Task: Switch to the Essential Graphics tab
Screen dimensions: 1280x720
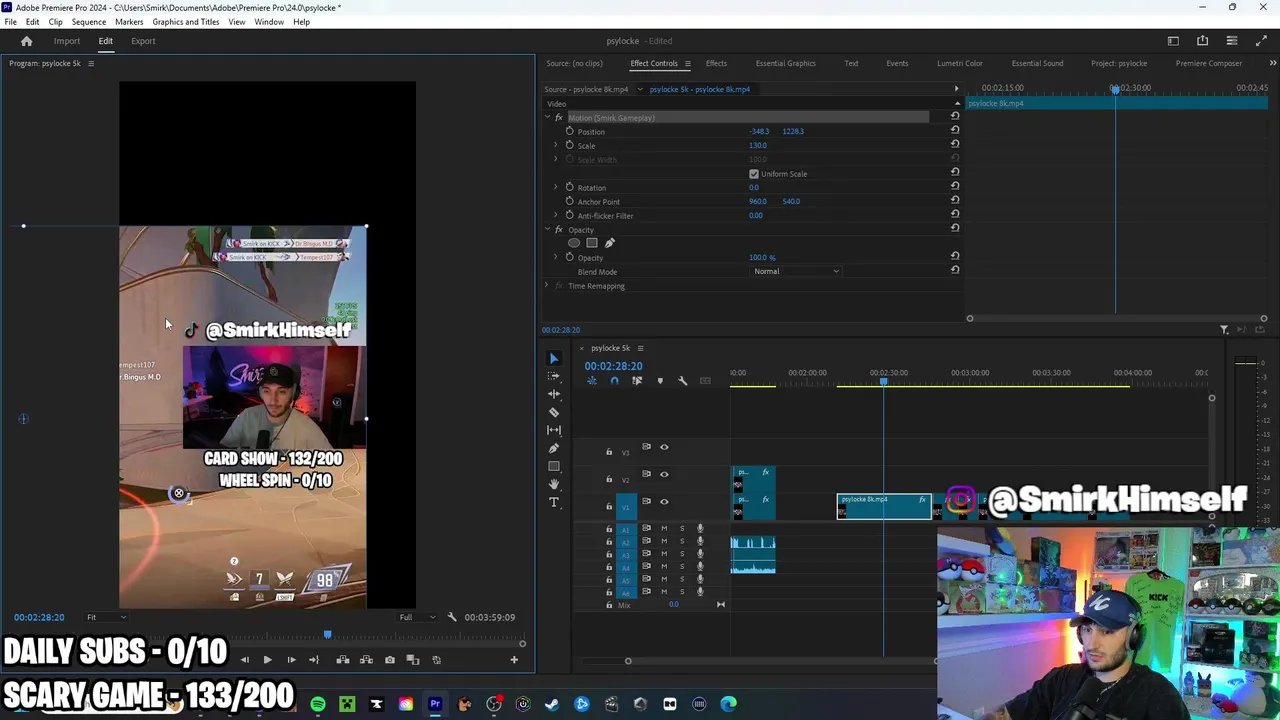Action: click(785, 63)
